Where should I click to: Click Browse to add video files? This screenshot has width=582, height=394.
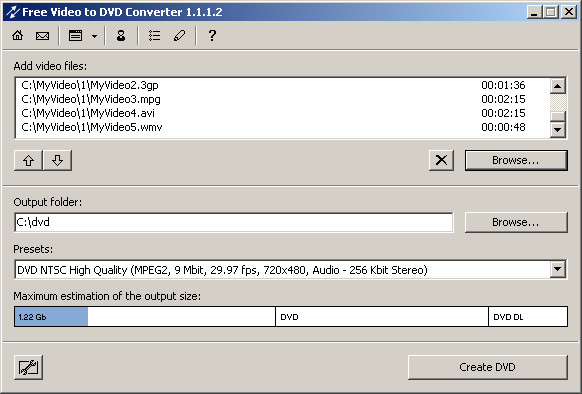pos(516,160)
